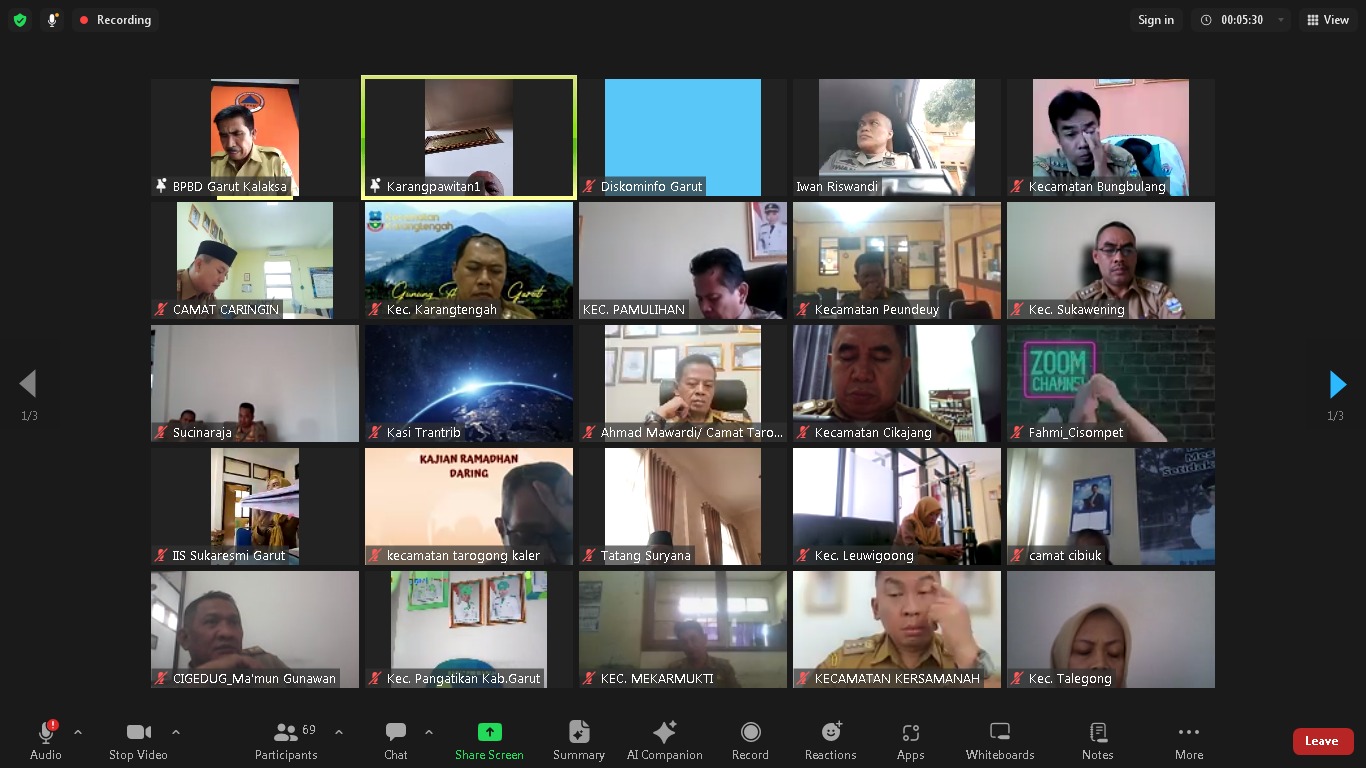Open the Chat panel
Viewport: 1366px width, 768px height.
point(396,741)
